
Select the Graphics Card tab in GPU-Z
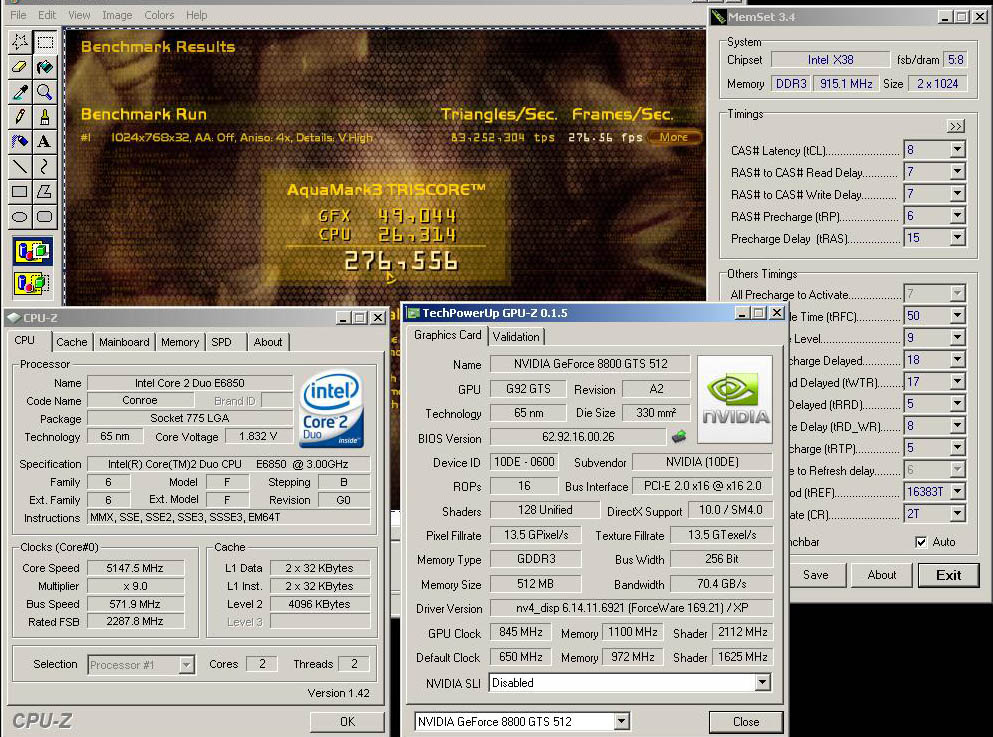pyautogui.click(x=448, y=335)
